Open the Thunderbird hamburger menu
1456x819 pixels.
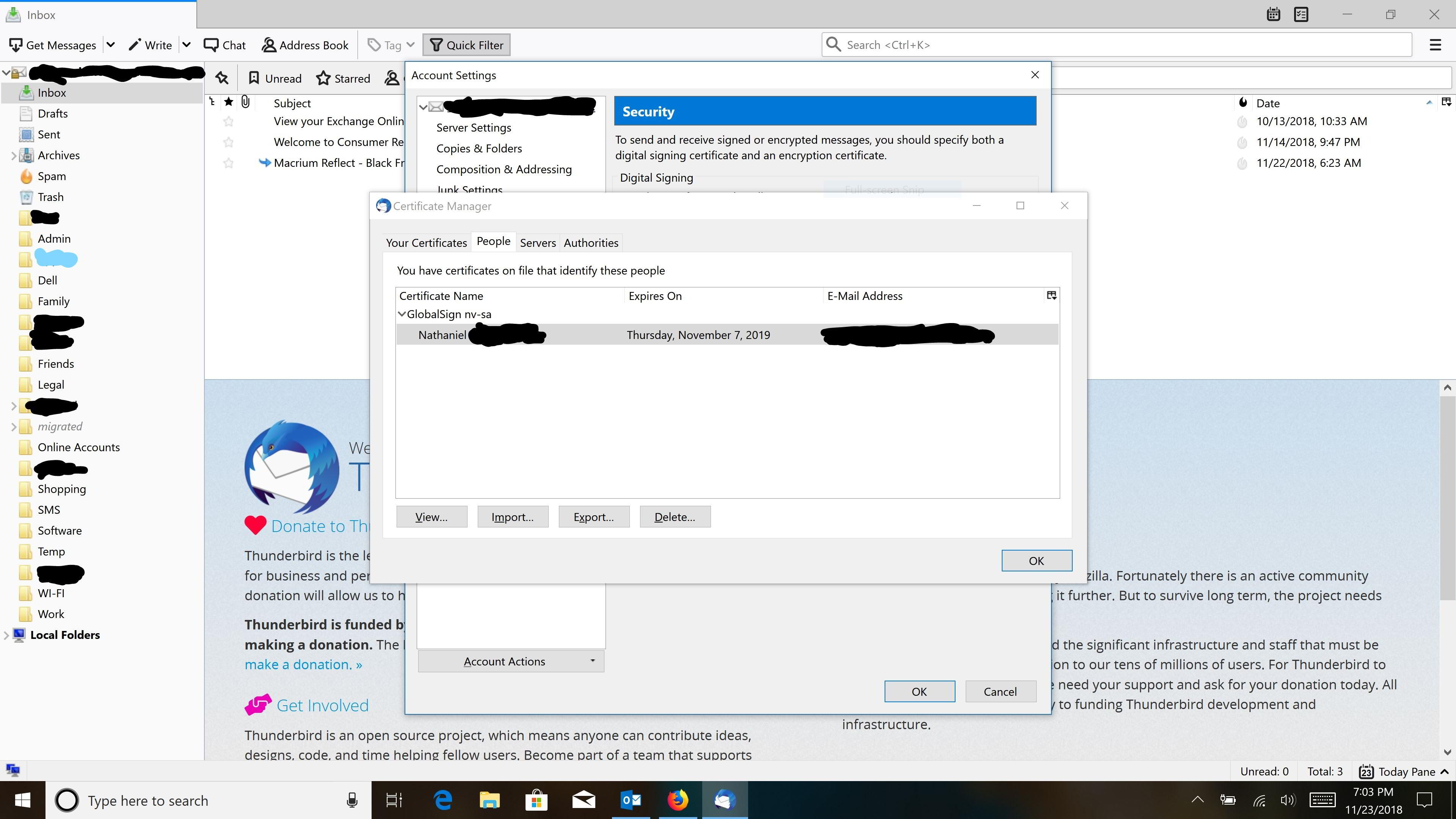point(1435,45)
